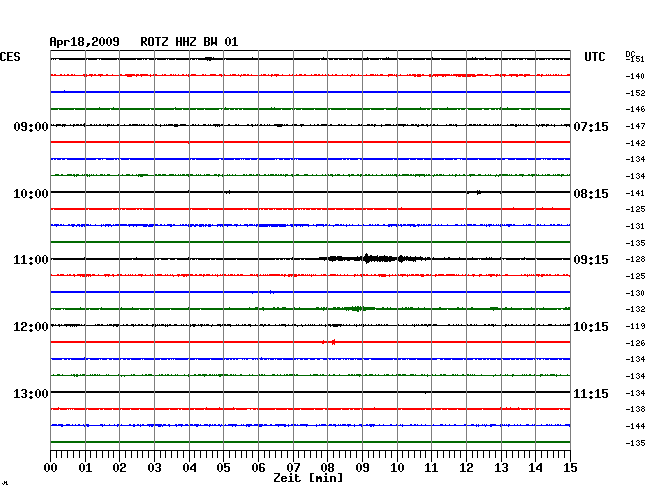Viewport: 650px width, 494px height.
Task: Click the 01 minute axis label
Action: [85, 468]
